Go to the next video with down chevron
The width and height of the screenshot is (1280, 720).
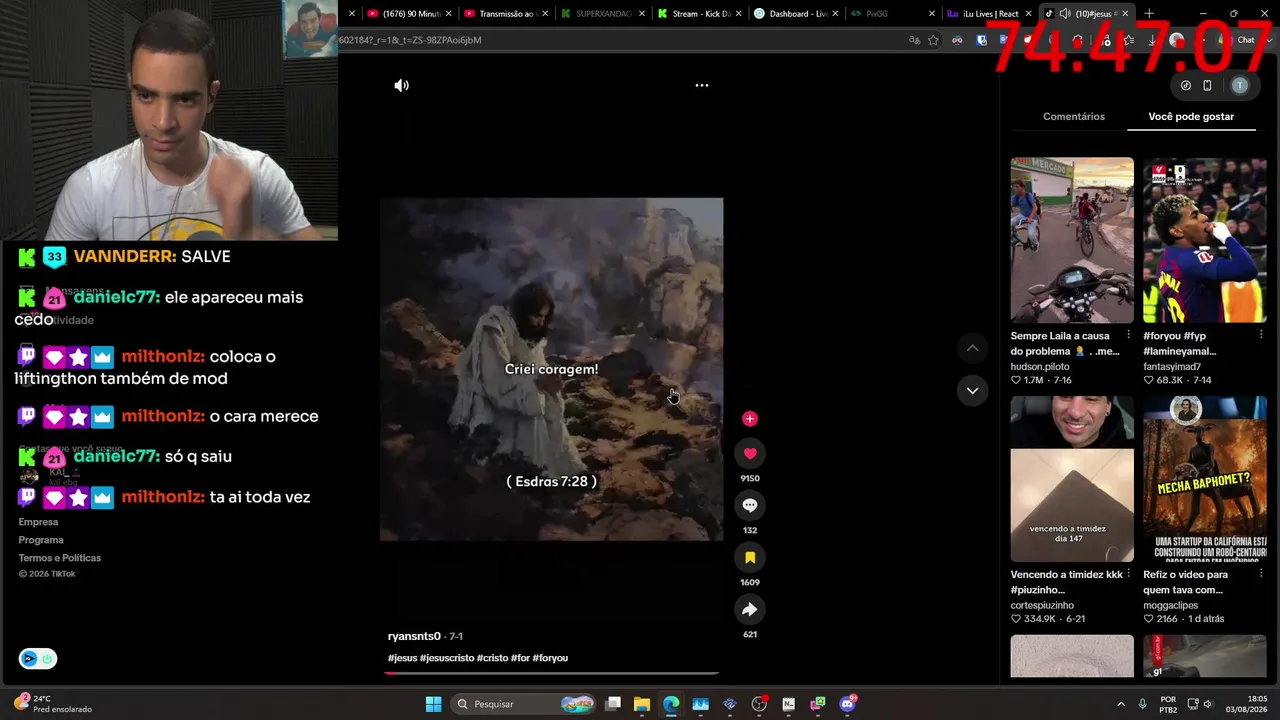point(972,391)
